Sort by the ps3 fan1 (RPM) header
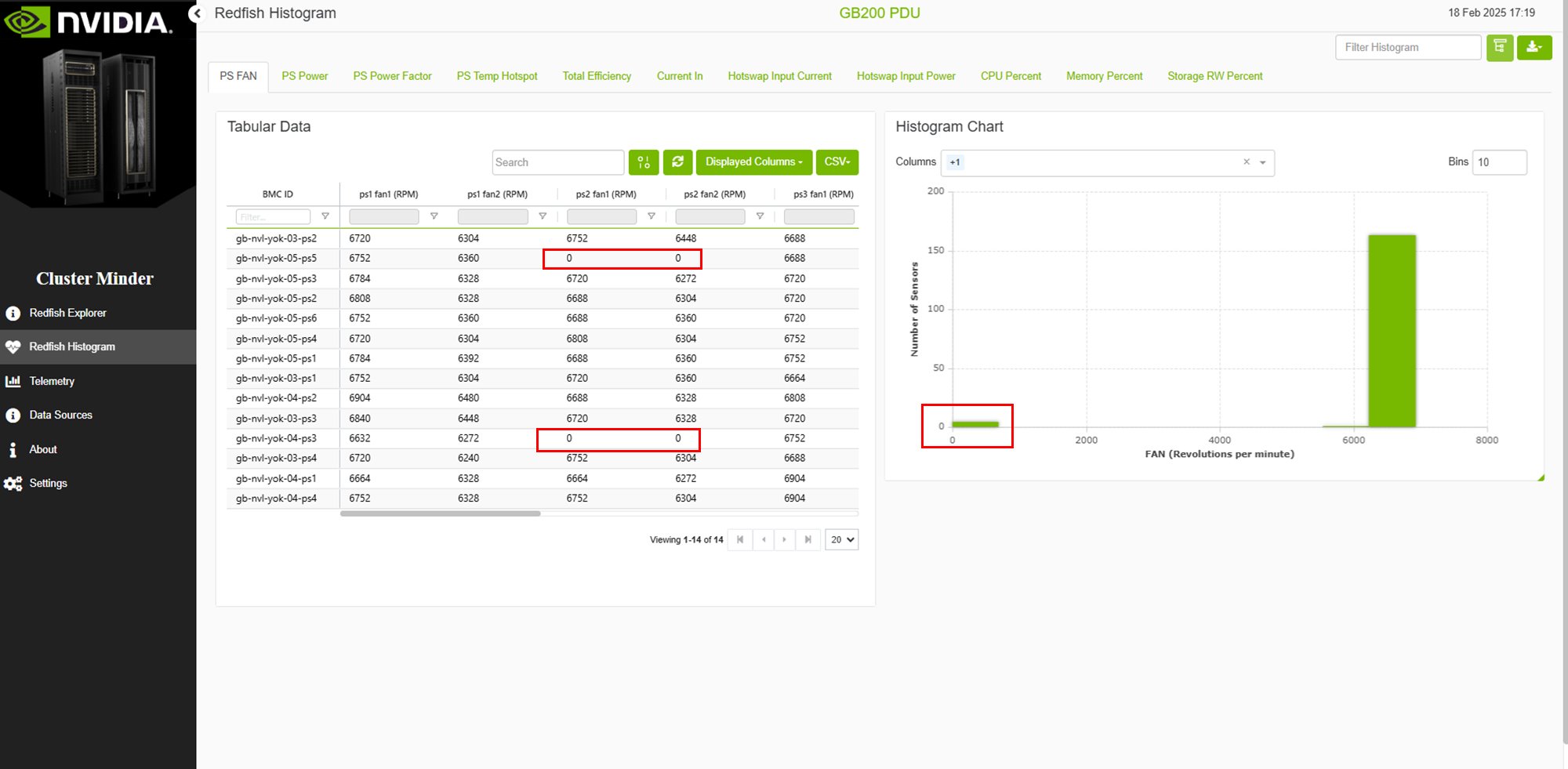The width and height of the screenshot is (1568, 769). pyautogui.click(x=823, y=194)
